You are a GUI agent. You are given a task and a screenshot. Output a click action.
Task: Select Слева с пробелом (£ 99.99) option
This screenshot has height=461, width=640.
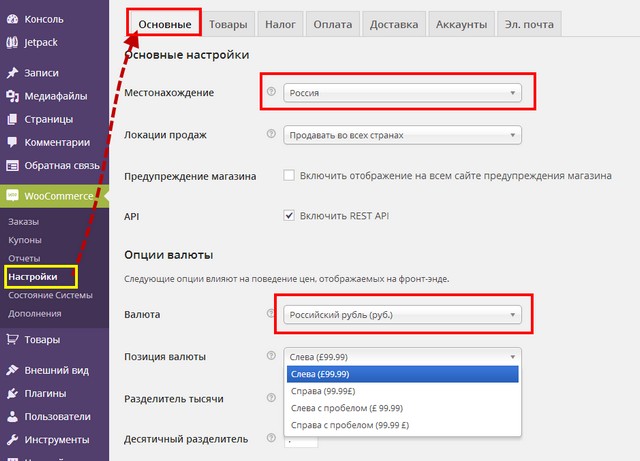pyautogui.click(x=402, y=408)
